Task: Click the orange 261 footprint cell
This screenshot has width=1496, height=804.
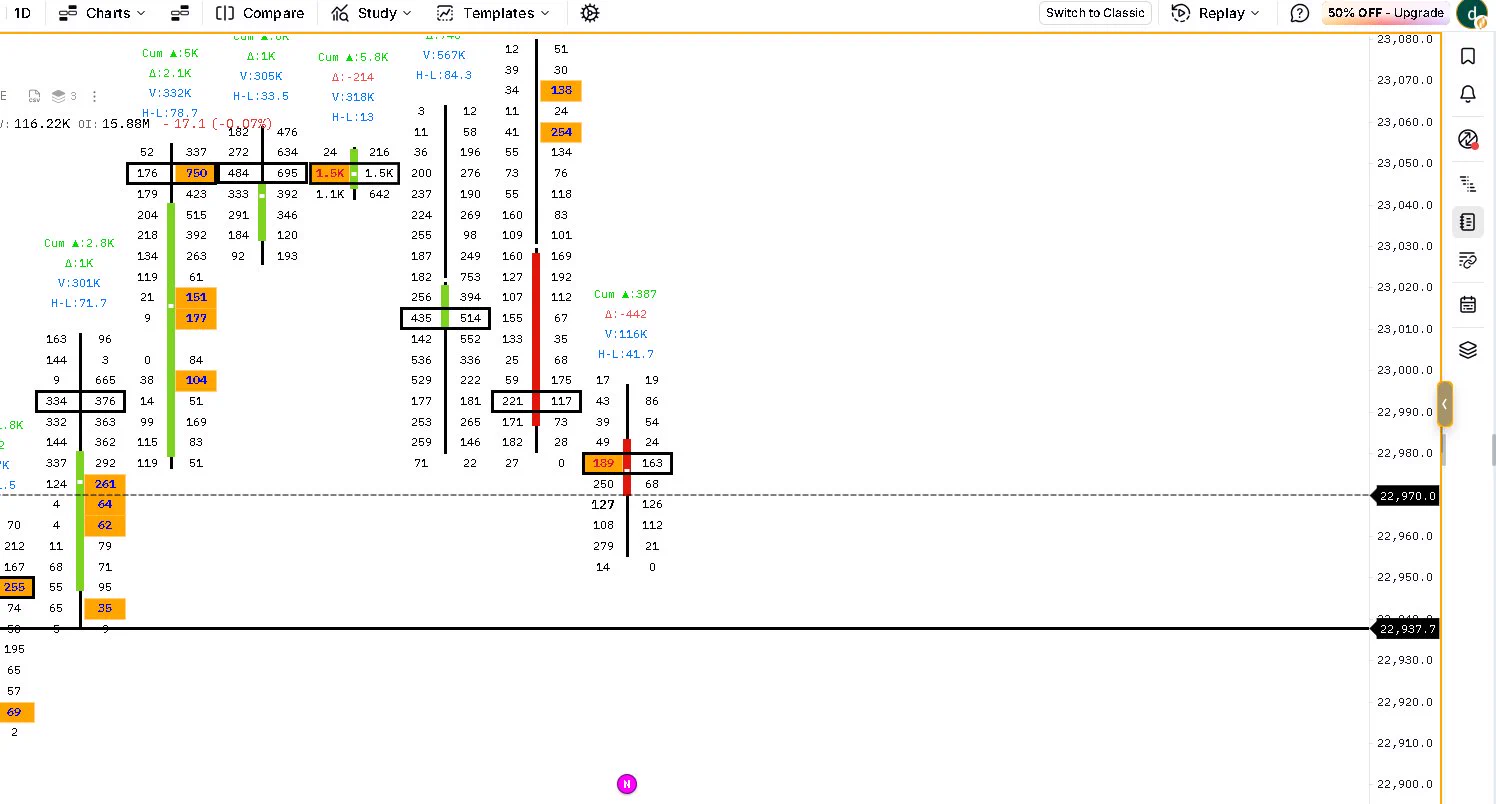Action: click(105, 484)
